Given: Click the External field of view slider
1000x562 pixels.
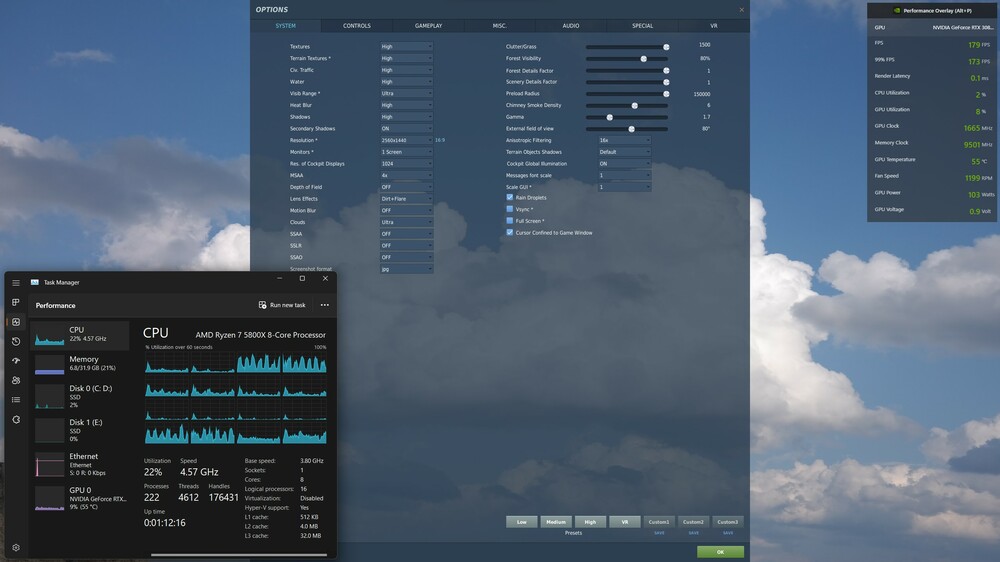Looking at the screenshot, I should pos(627,129).
